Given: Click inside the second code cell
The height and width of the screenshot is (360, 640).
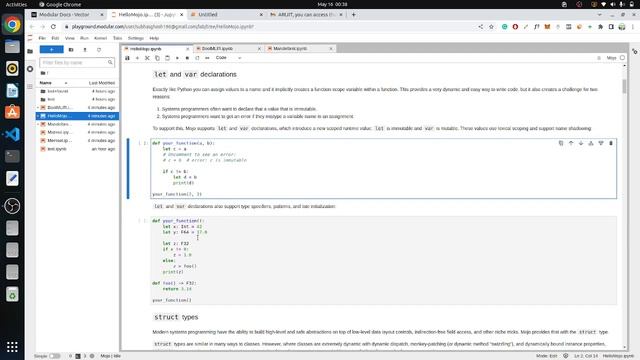Looking at the screenshot, I should click(383, 260).
